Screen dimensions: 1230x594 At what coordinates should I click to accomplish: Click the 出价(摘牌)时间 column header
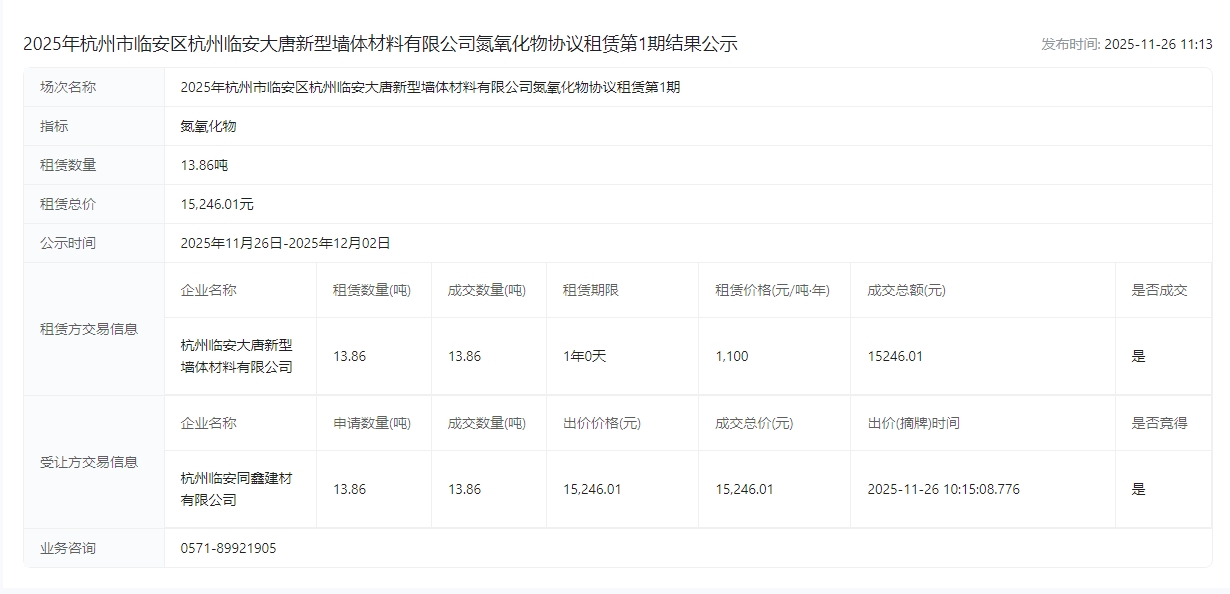tap(913, 423)
